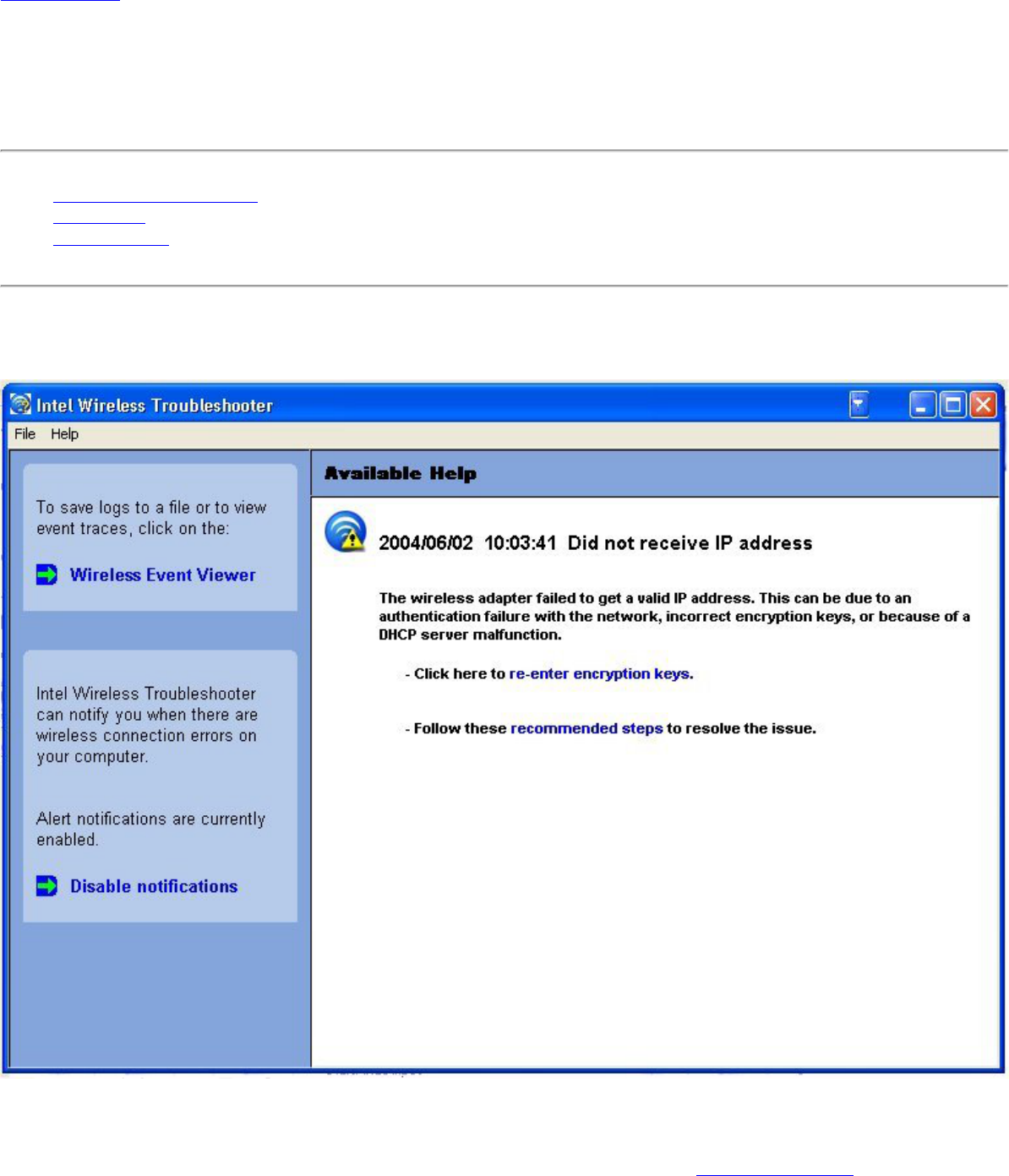Follow the re-enter encryption keys link
The width and height of the screenshot is (1009, 1176).
click(601, 673)
